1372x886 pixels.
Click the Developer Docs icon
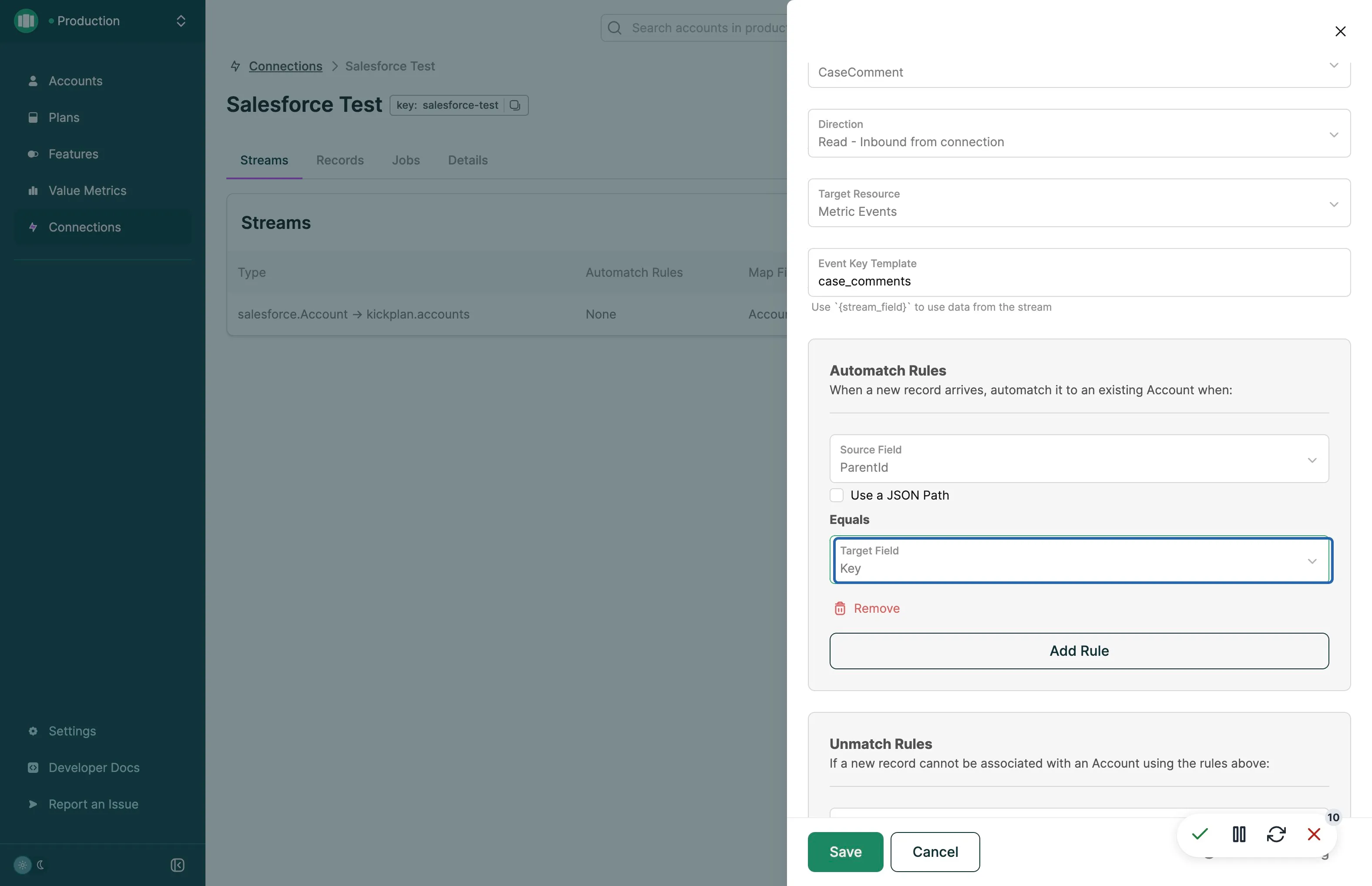click(33, 768)
